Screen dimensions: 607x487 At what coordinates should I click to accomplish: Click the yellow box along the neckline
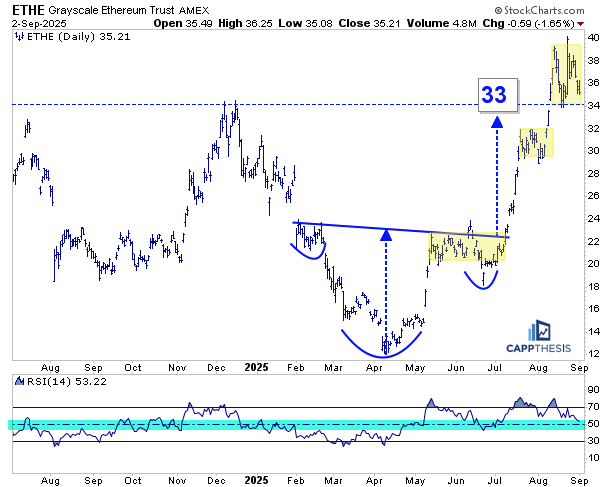pos(467,247)
